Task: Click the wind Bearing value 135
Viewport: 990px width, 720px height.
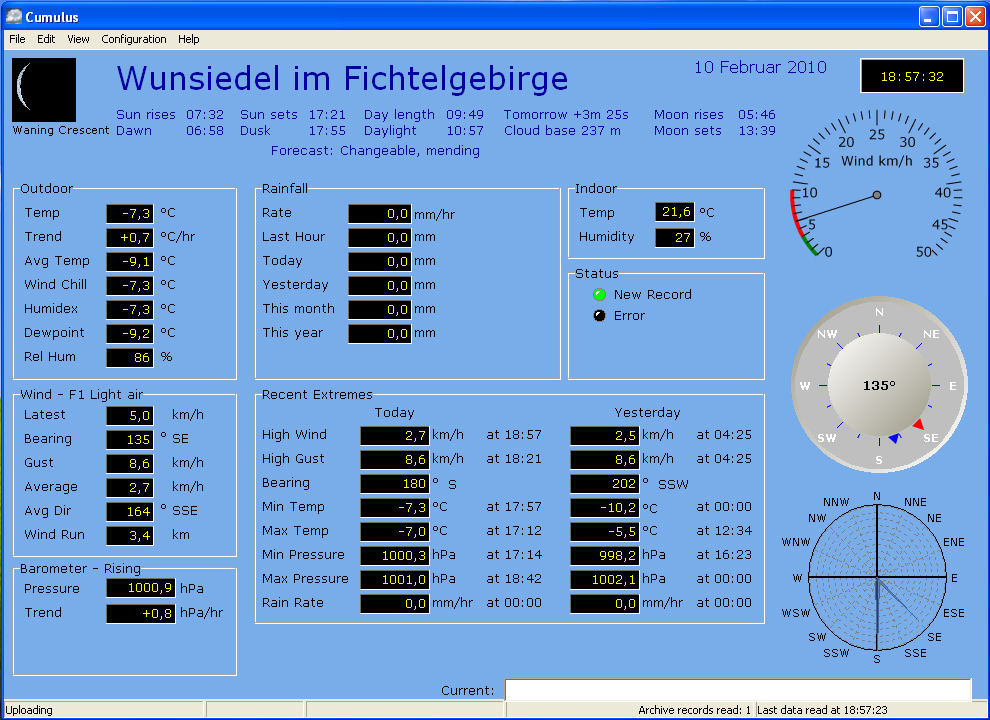Action: [x=129, y=440]
